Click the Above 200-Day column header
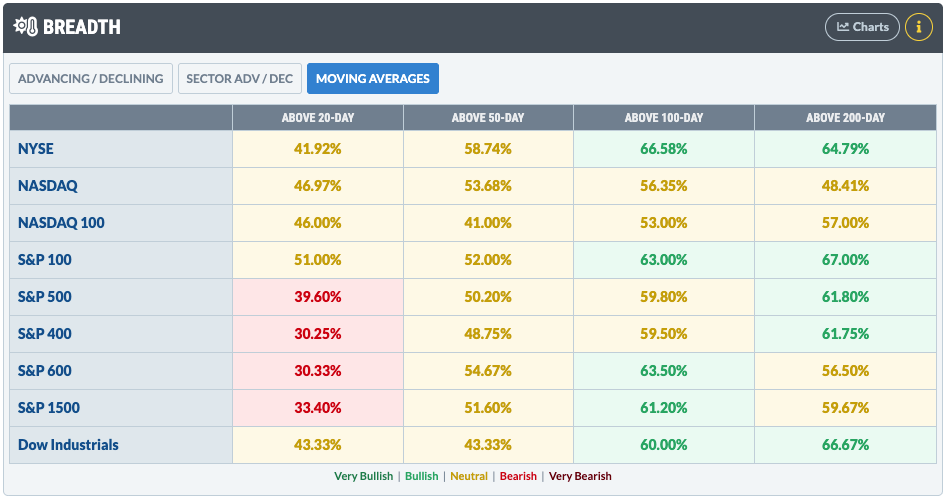This screenshot has width=947, height=500. click(845, 118)
